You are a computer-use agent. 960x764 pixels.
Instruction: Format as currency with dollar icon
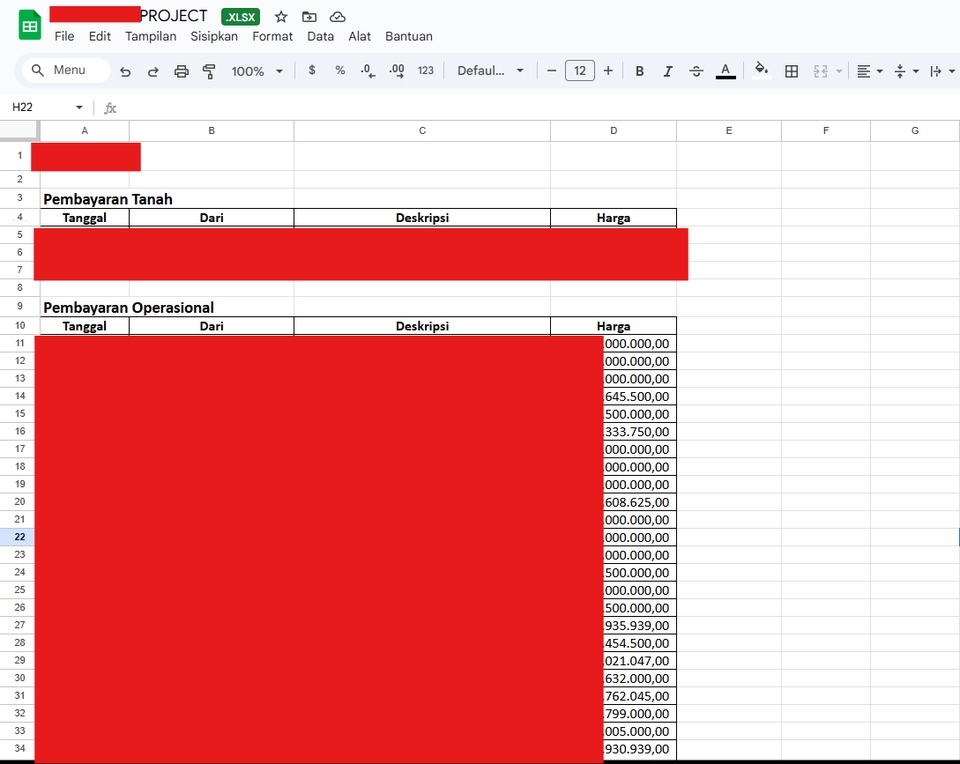pos(312,70)
